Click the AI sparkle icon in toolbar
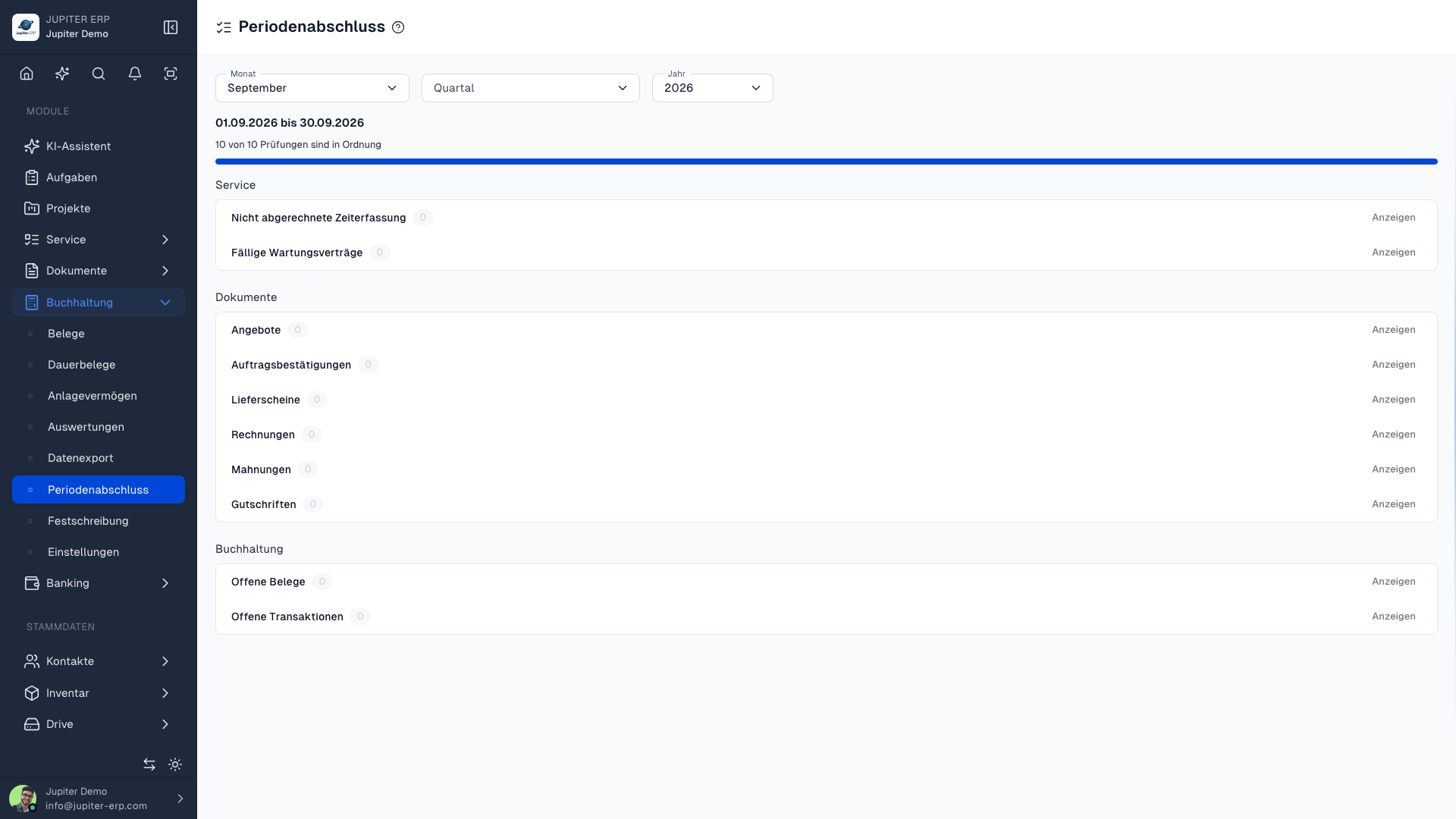Viewport: 1456px width, 819px height. click(62, 74)
